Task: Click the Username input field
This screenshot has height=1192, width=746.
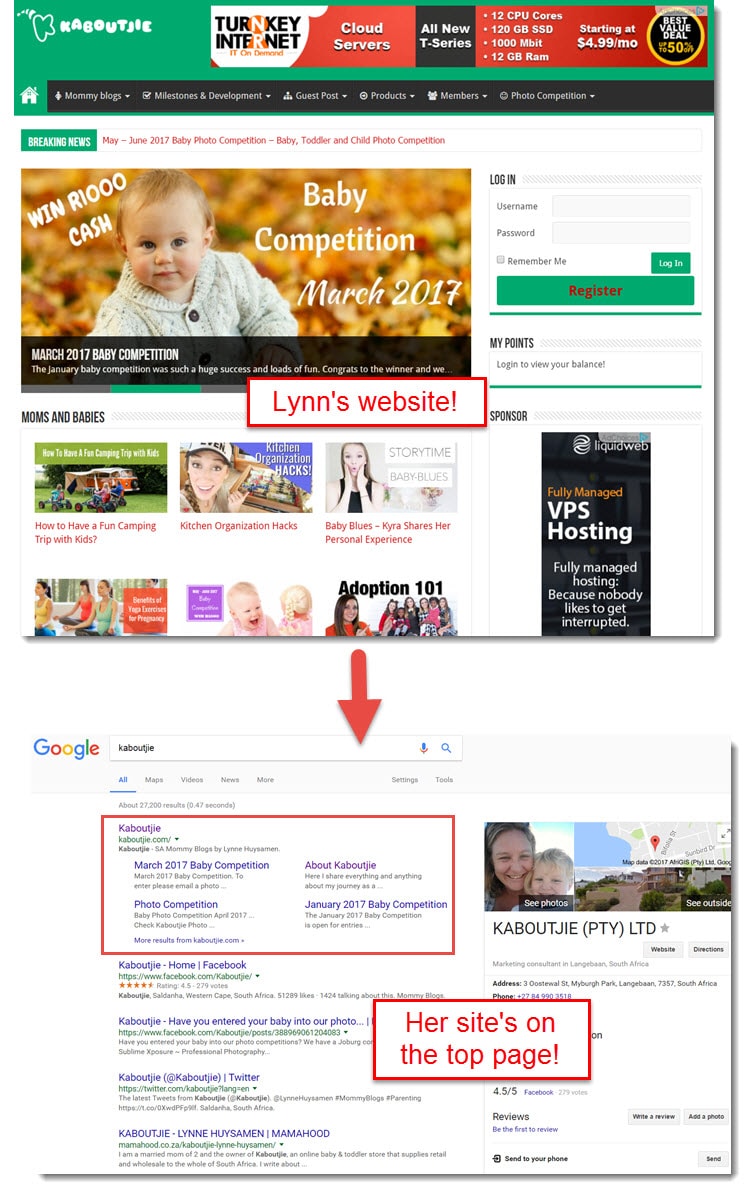Action: pyautogui.click(x=621, y=206)
